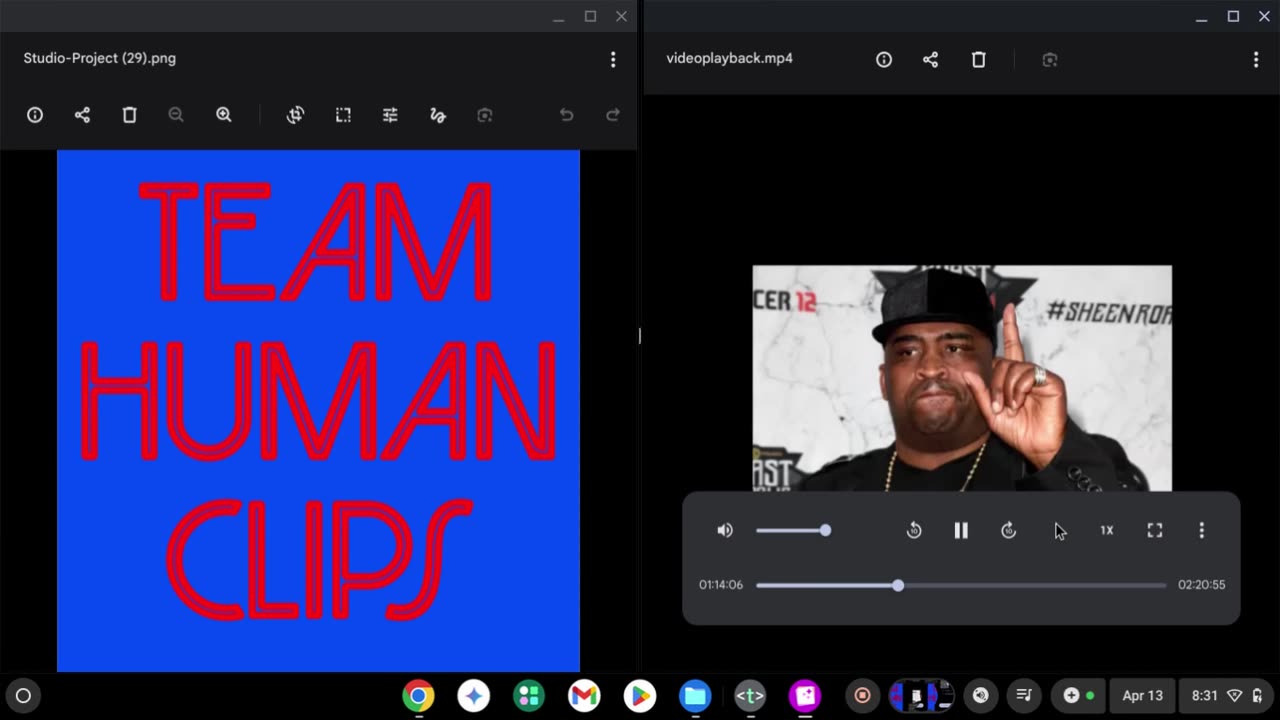Open video player overflow menu
Viewport: 1280px width, 720px height.
pos(1202,530)
